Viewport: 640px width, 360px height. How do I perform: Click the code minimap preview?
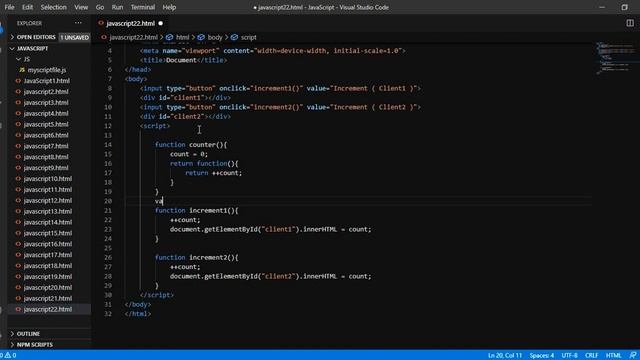tap(616, 58)
